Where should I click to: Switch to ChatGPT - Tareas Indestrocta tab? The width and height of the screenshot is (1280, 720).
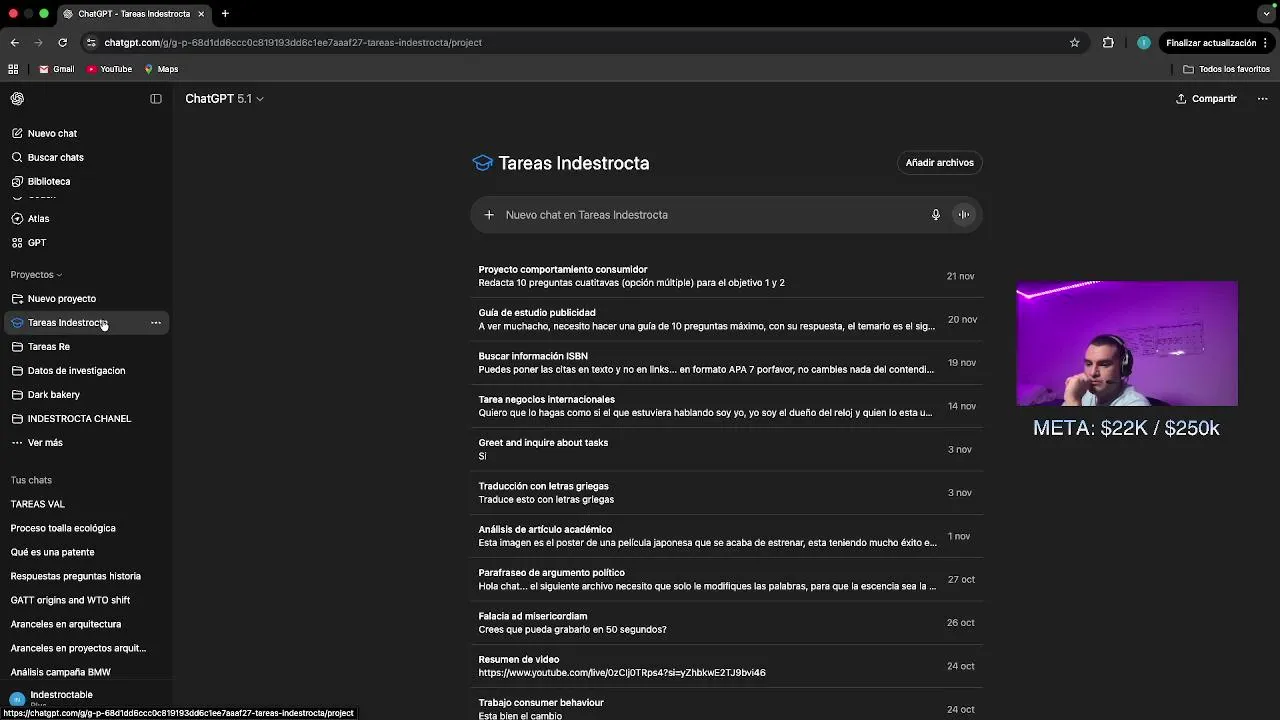click(x=133, y=14)
